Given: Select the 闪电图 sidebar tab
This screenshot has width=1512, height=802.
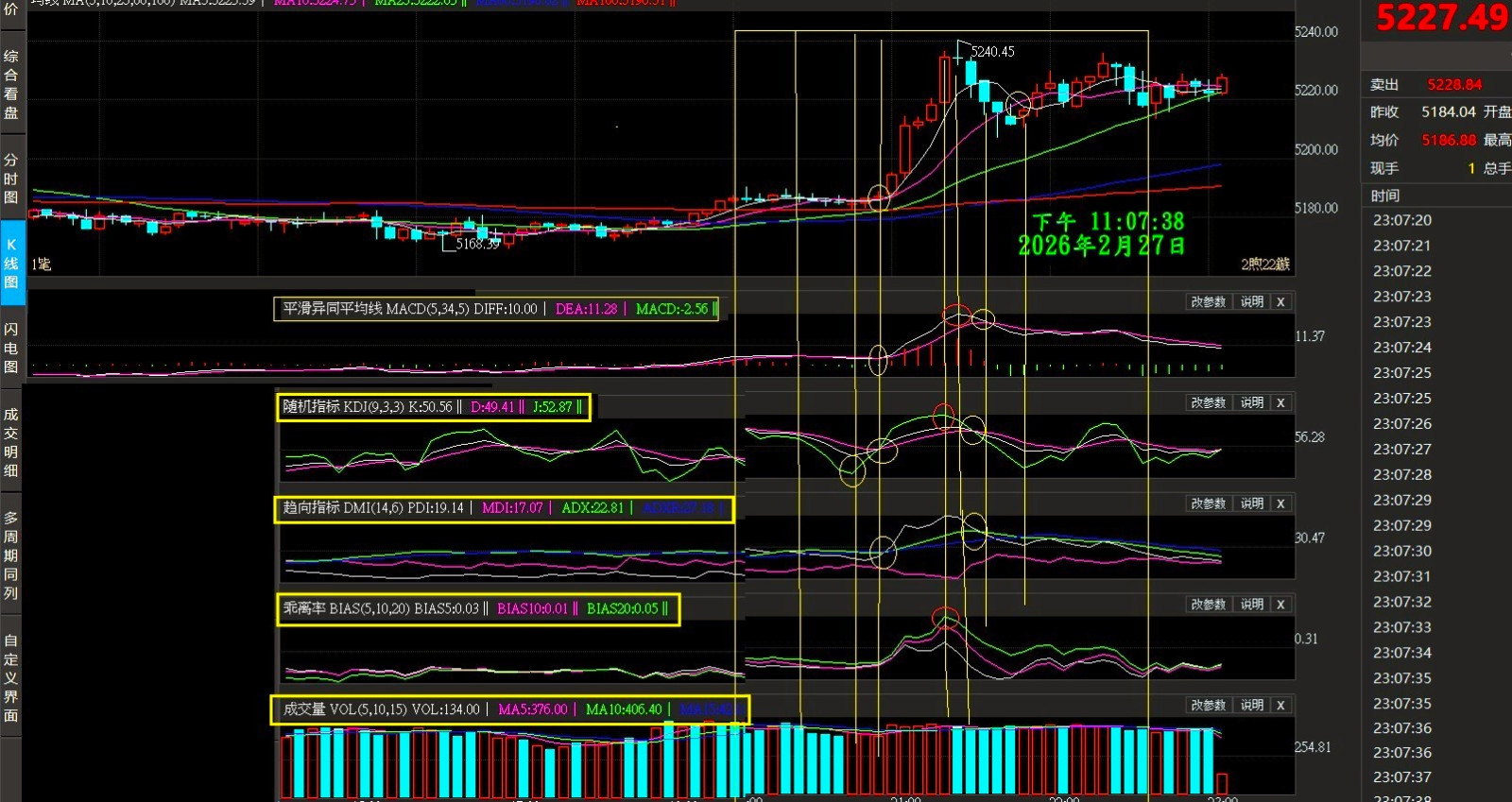Looking at the screenshot, I should pyautogui.click(x=11, y=348).
